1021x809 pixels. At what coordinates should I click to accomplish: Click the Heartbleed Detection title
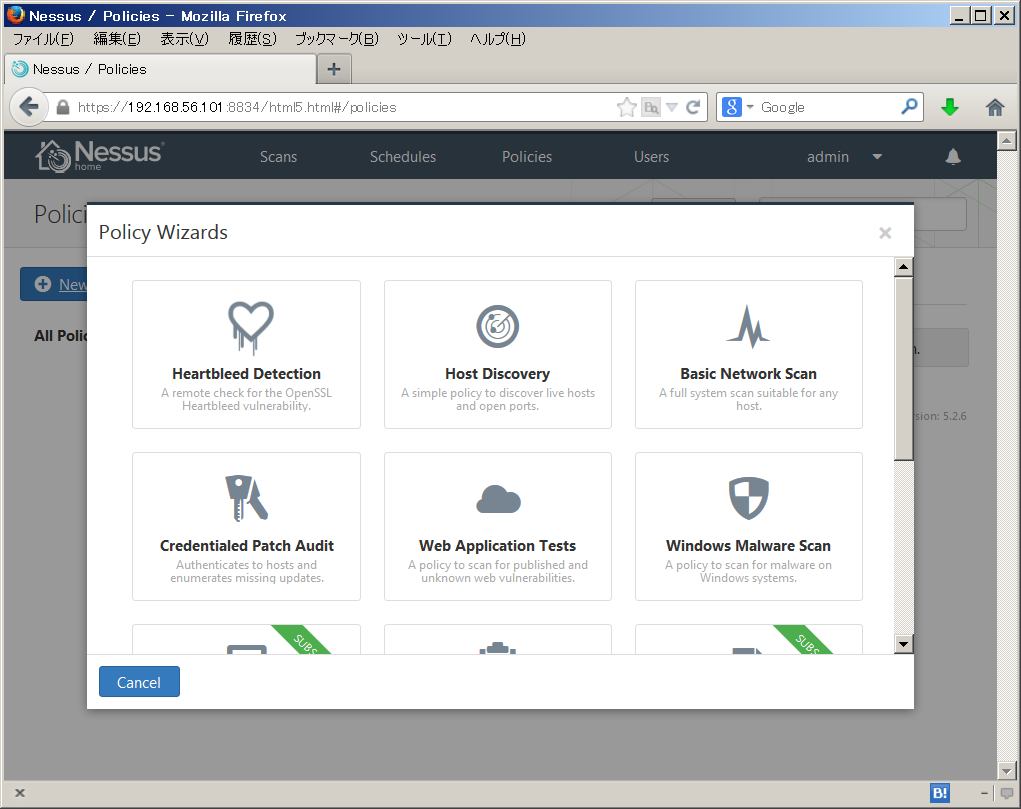point(246,374)
